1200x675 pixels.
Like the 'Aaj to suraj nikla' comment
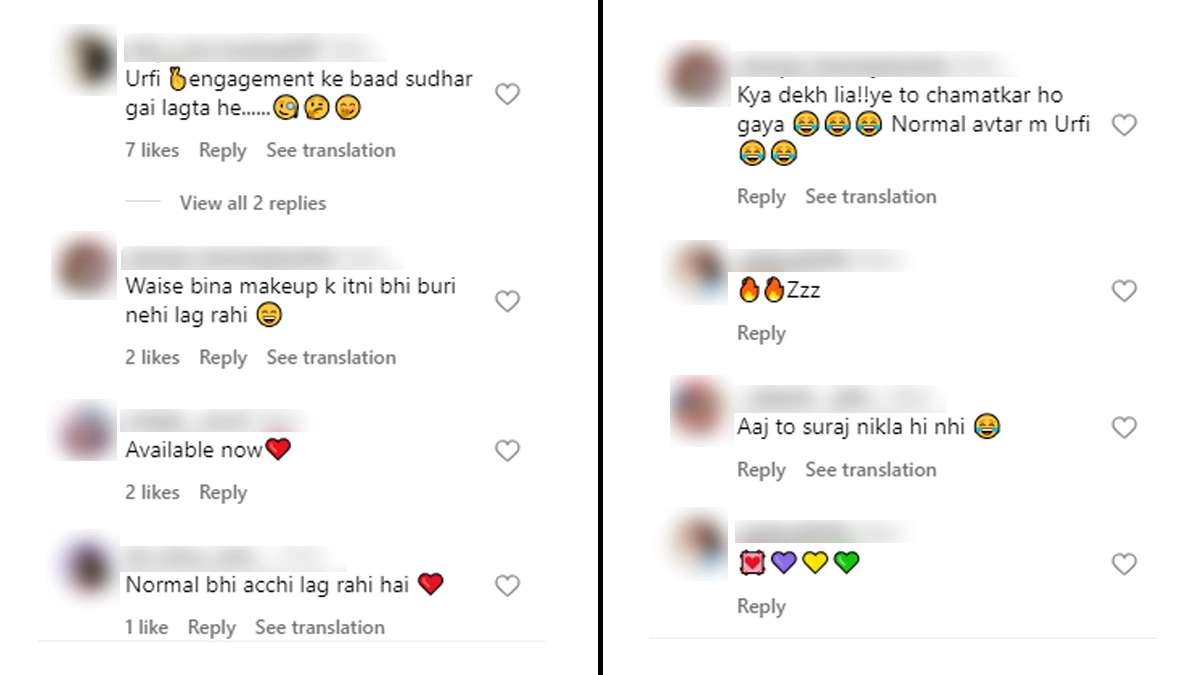click(1125, 428)
